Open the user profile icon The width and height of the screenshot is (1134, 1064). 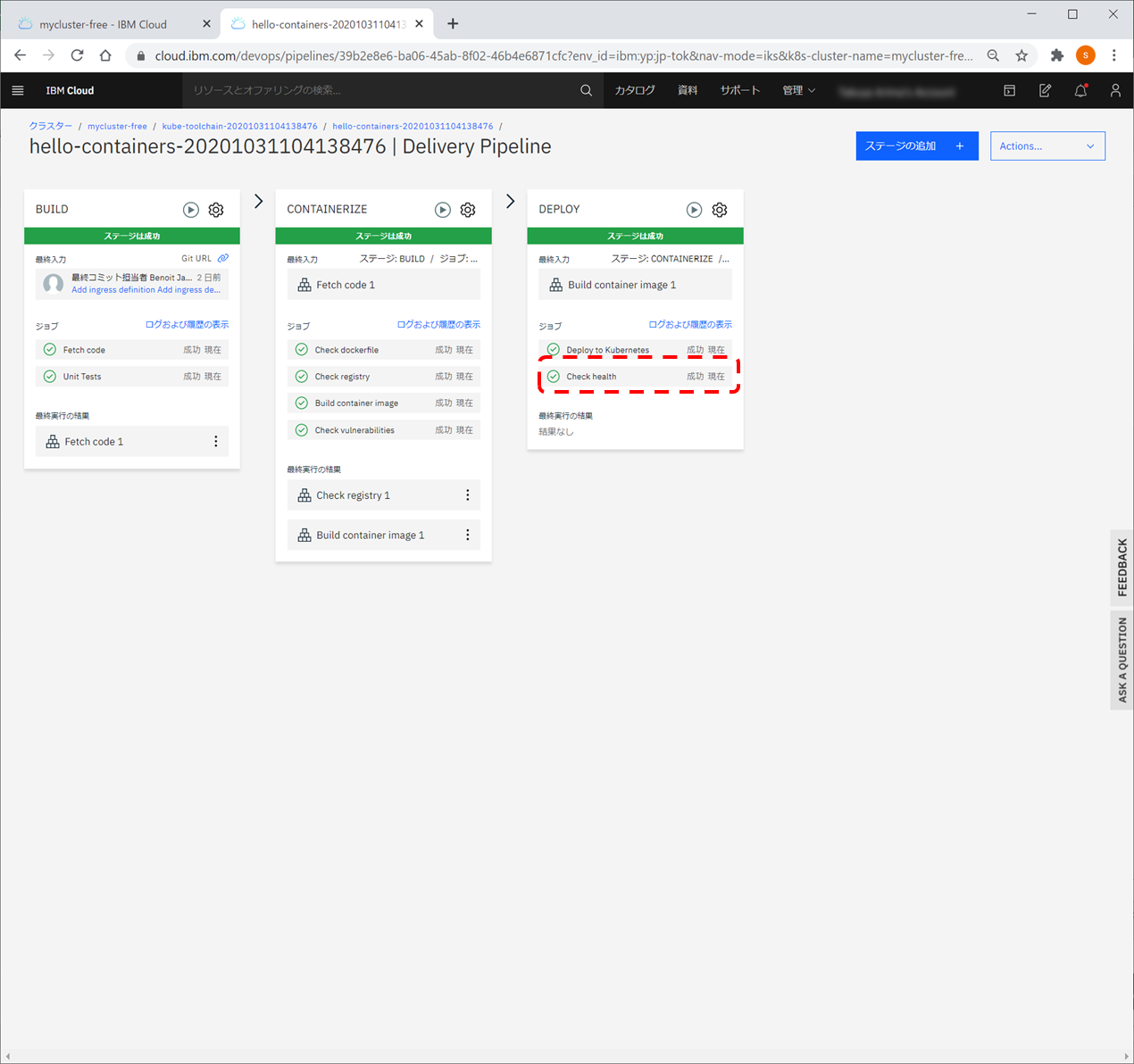point(1115,90)
